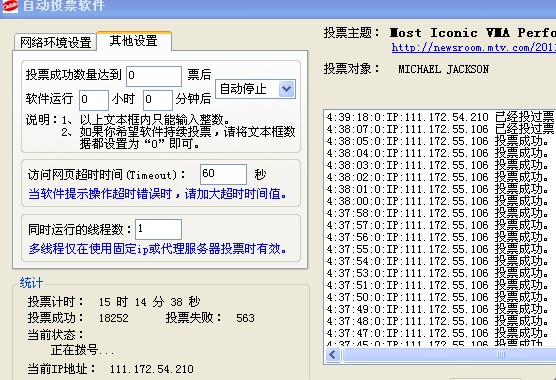556x380 pixels.
Task: Click the 投票失败 count 563
Action: pyautogui.click(x=245, y=318)
